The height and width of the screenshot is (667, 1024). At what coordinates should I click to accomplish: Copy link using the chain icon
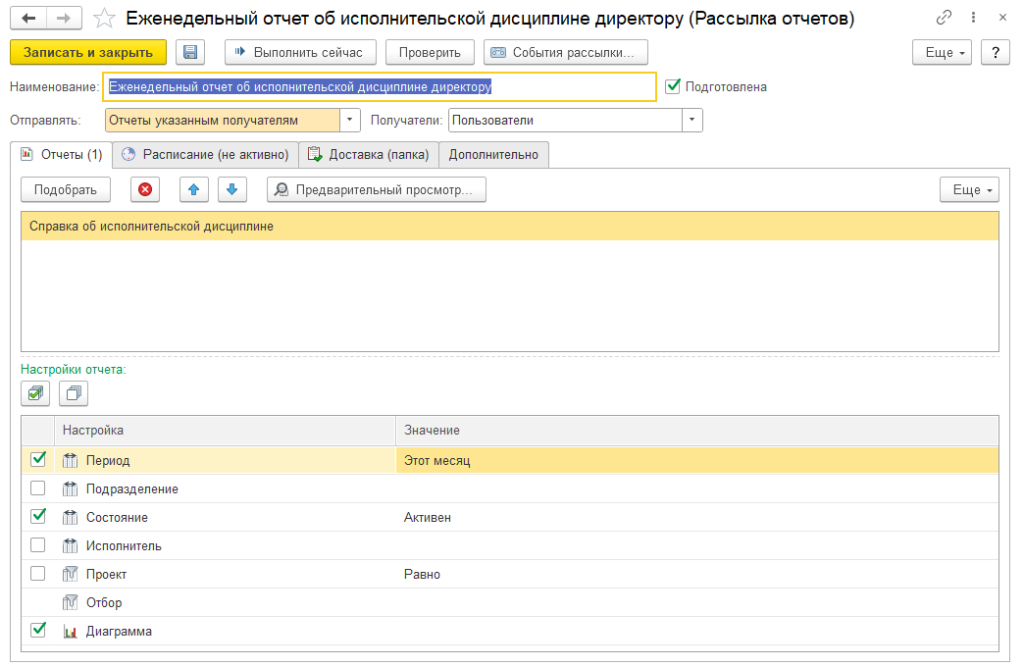pos(944,19)
